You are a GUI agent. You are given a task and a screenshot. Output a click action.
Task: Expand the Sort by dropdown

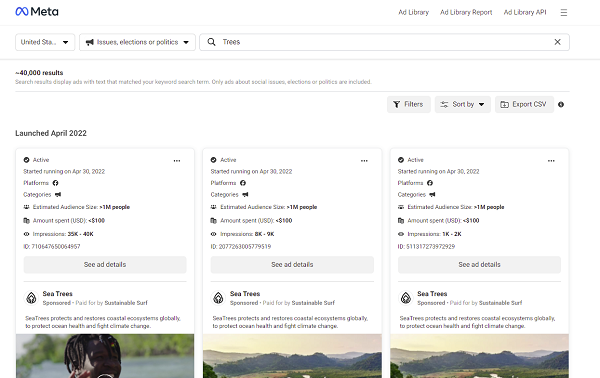tap(463, 104)
